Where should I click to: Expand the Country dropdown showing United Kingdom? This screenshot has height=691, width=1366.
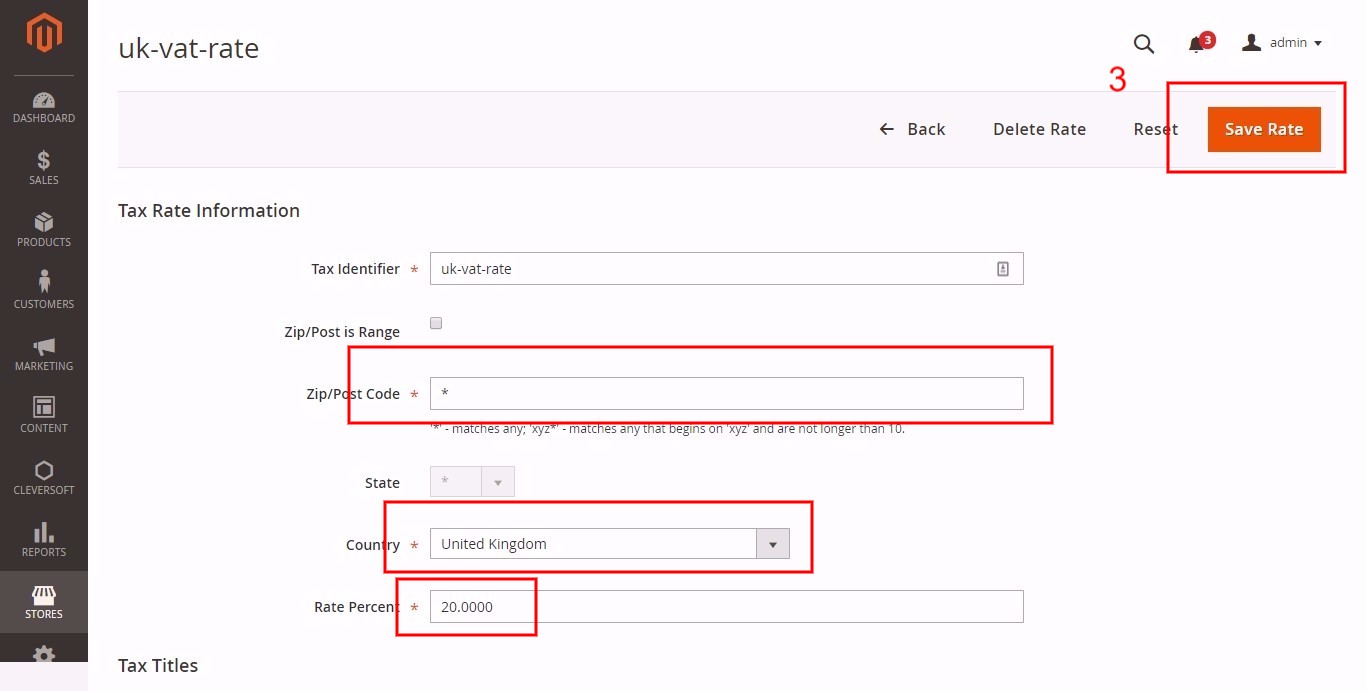(x=772, y=543)
